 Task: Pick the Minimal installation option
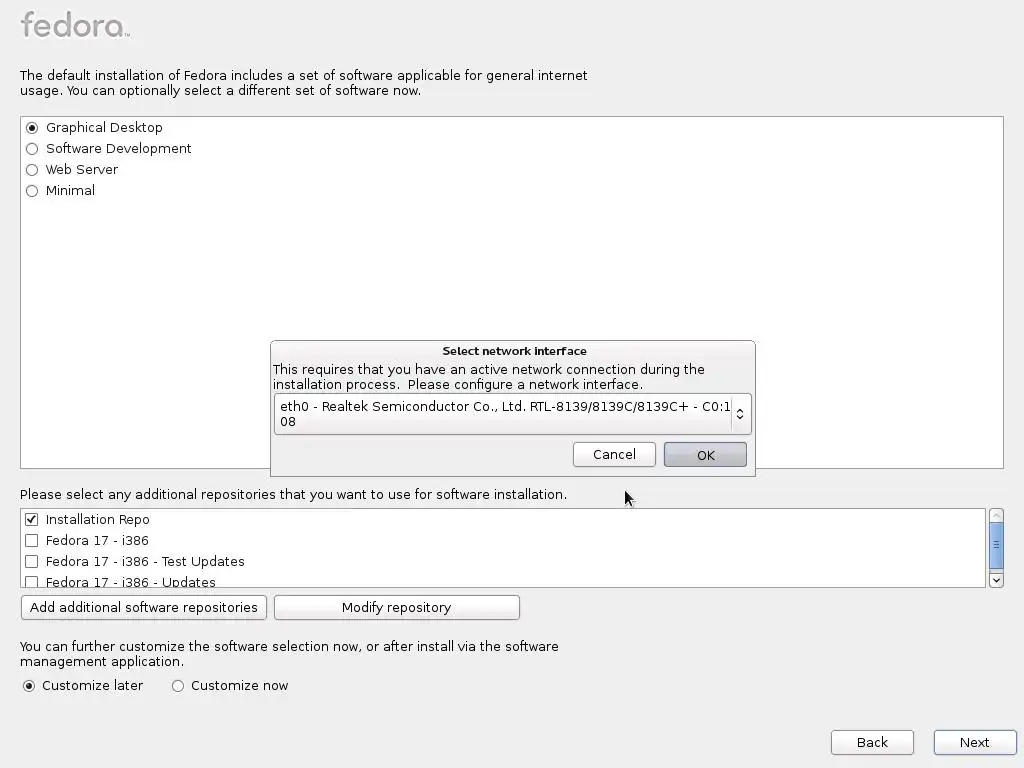[x=32, y=191]
